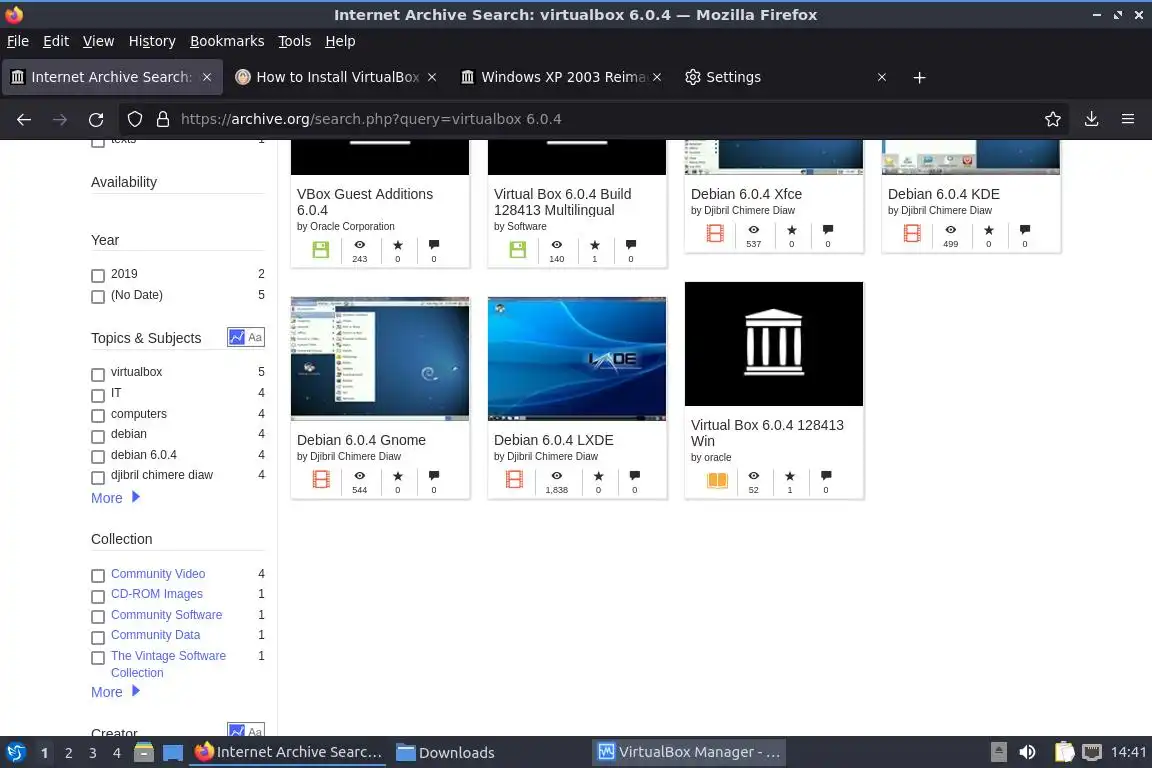Screen dimensions: 1152x768
Task: Open the file manager launcher in taskbar
Action: click(x=144, y=753)
